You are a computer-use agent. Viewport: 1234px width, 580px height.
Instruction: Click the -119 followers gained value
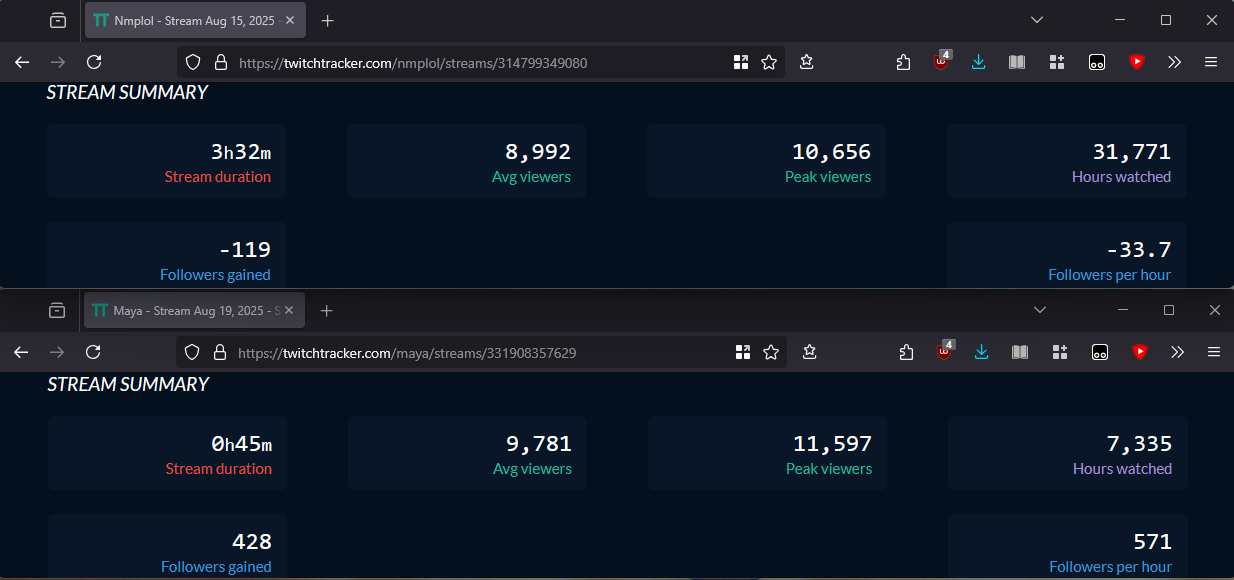tap(245, 250)
